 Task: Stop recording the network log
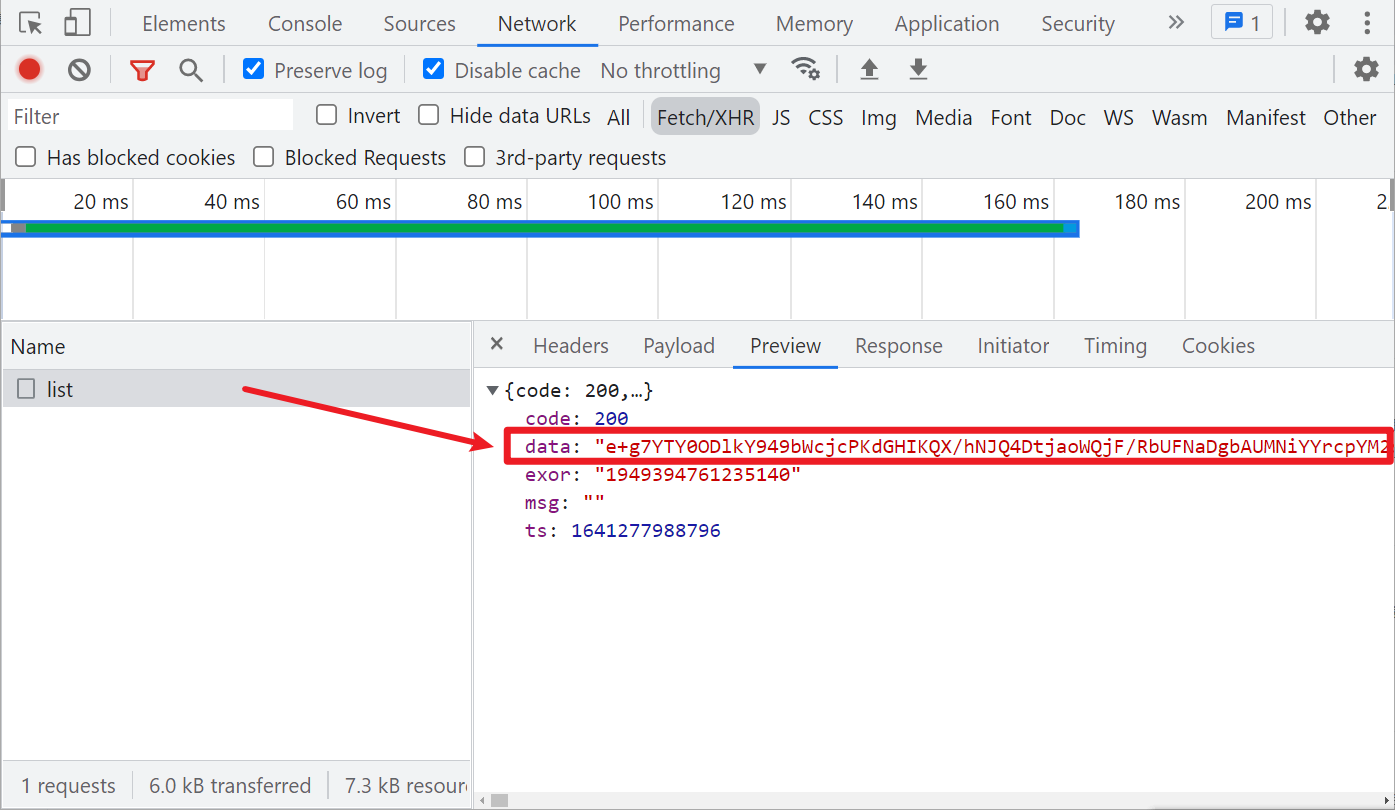tap(30, 70)
